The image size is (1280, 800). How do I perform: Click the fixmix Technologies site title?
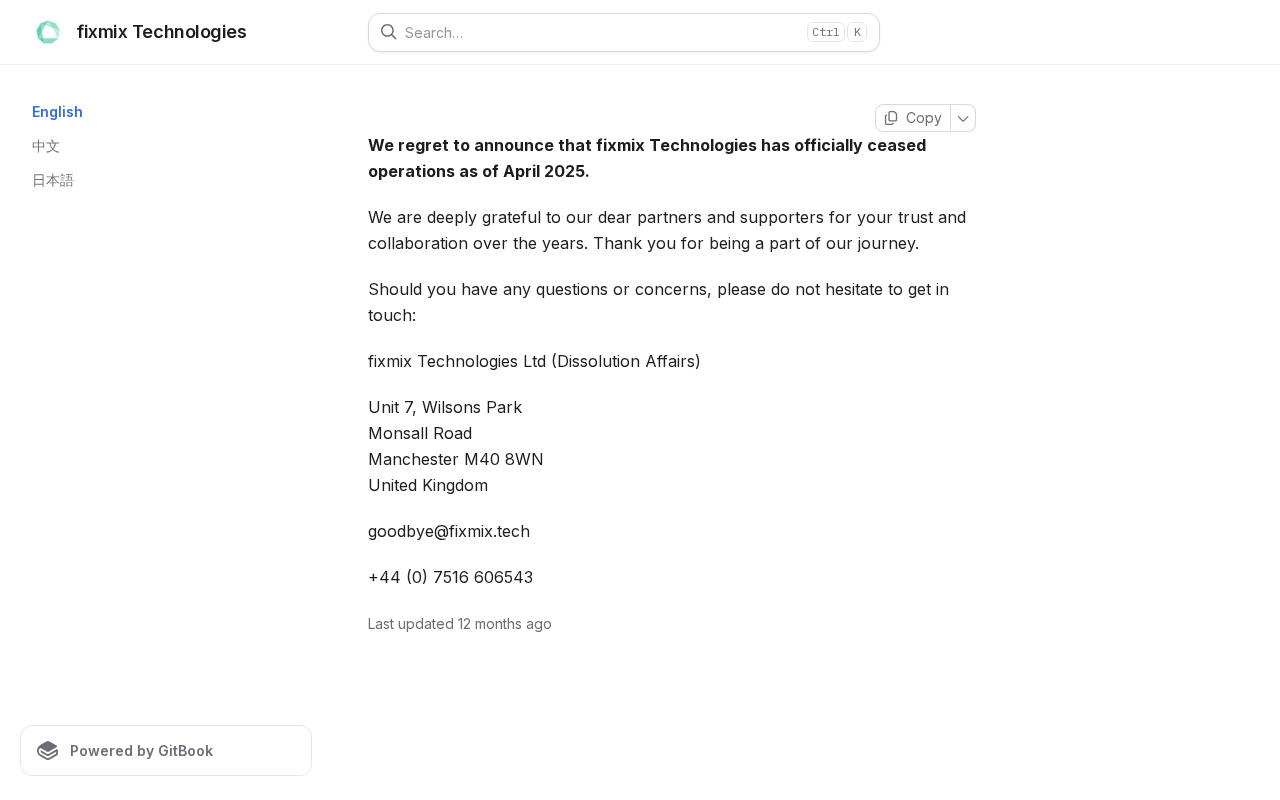[x=161, y=32]
